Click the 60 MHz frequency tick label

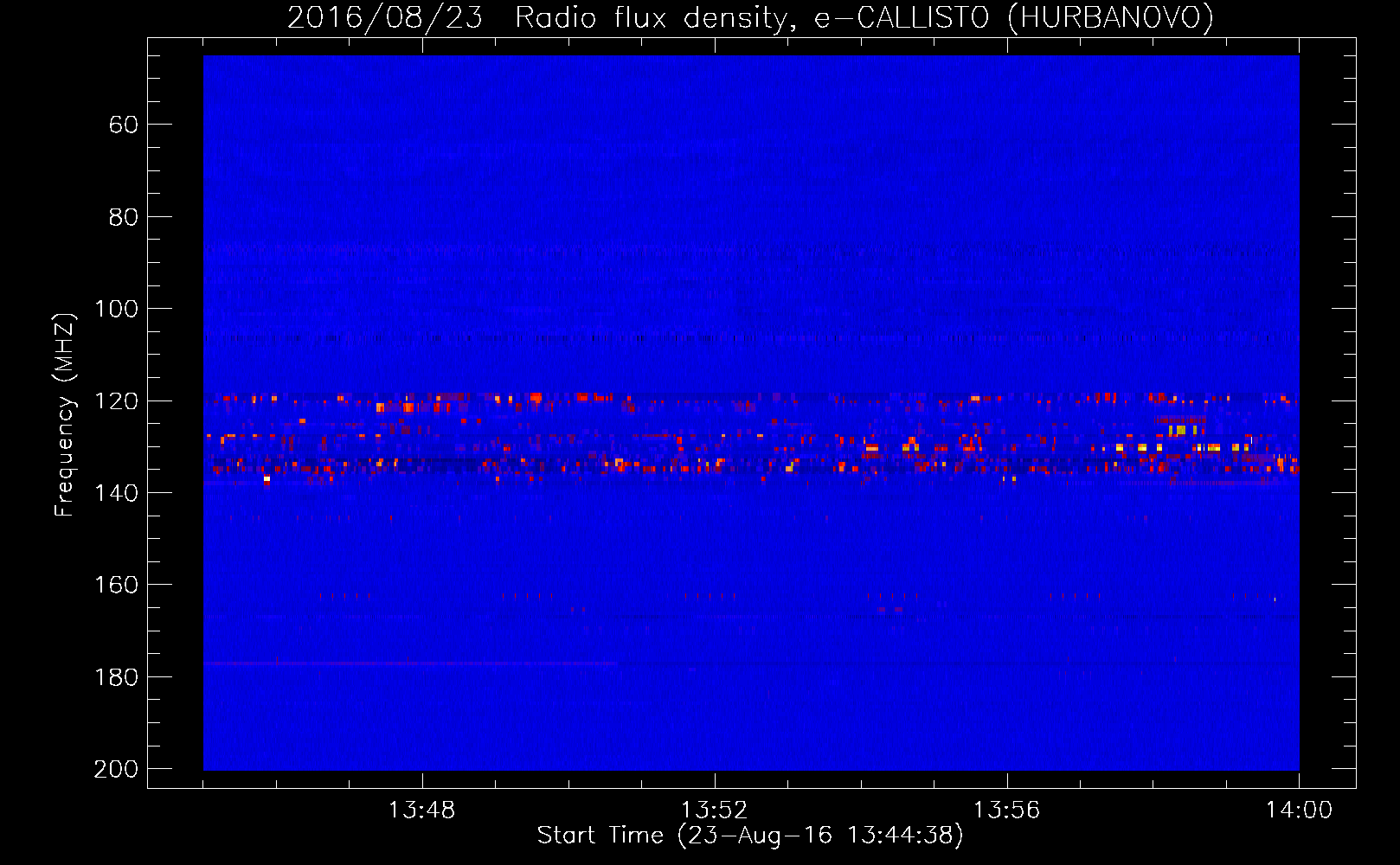pyautogui.click(x=124, y=125)
